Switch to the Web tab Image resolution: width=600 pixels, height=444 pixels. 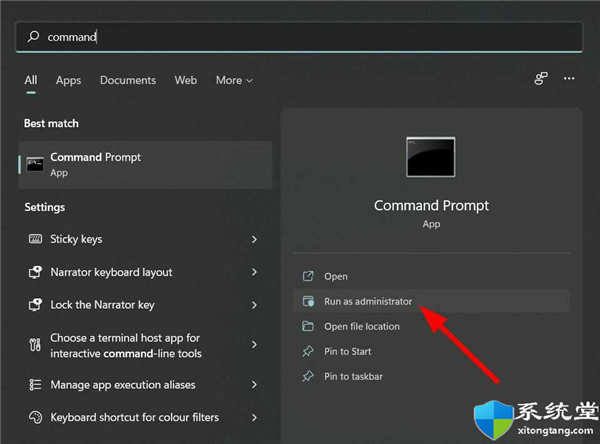[x=186, y=80]
